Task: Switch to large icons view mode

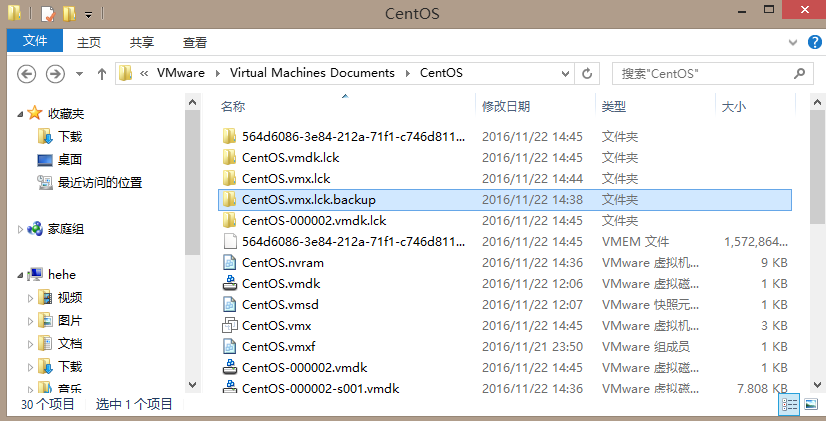Action: 810,404
